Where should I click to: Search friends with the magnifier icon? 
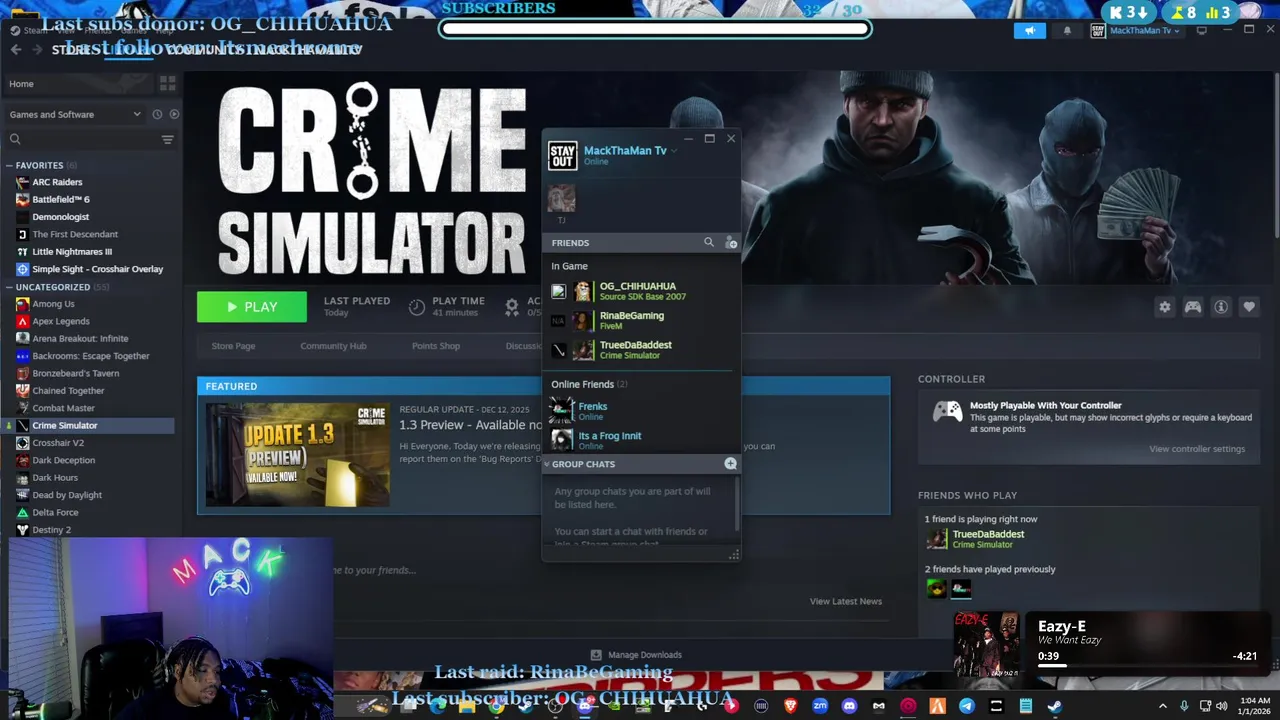click(709, 242)
